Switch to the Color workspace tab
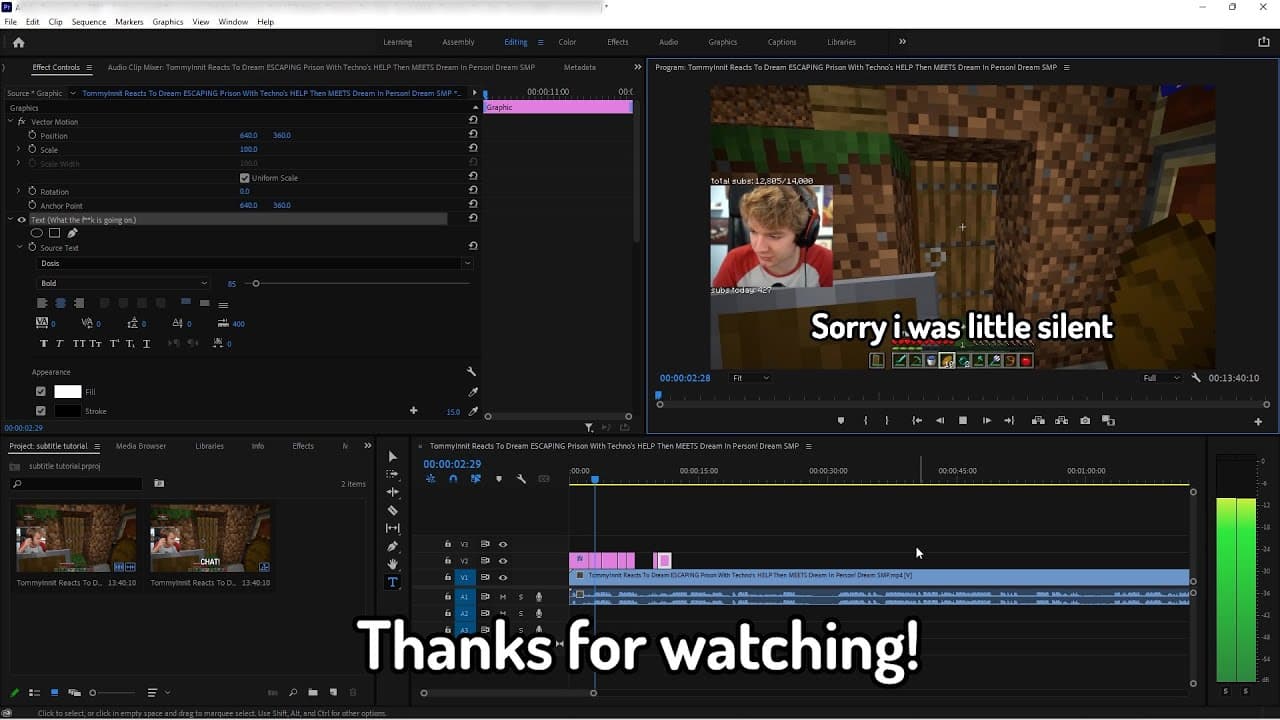 tap(567, 42)
